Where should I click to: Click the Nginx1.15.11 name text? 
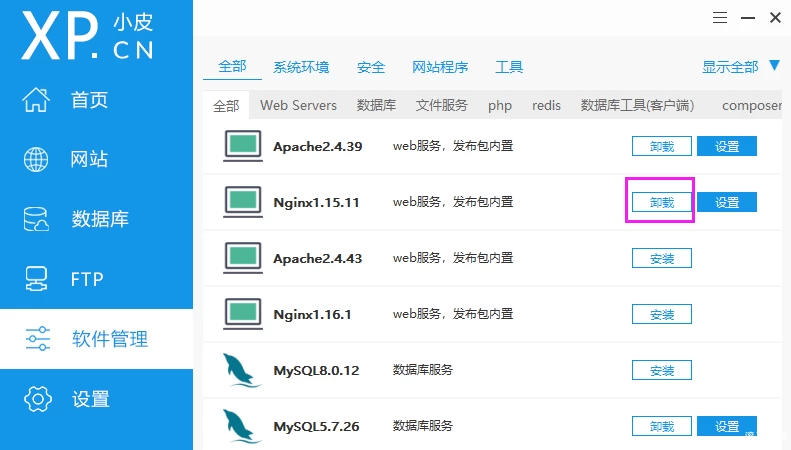click(x=316, y=203)
